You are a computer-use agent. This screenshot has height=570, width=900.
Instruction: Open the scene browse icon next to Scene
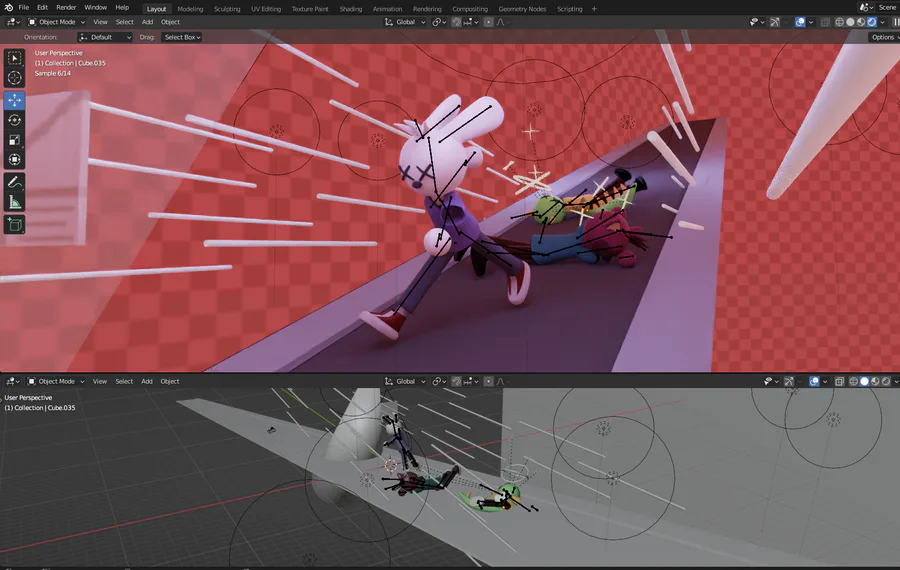866,7
